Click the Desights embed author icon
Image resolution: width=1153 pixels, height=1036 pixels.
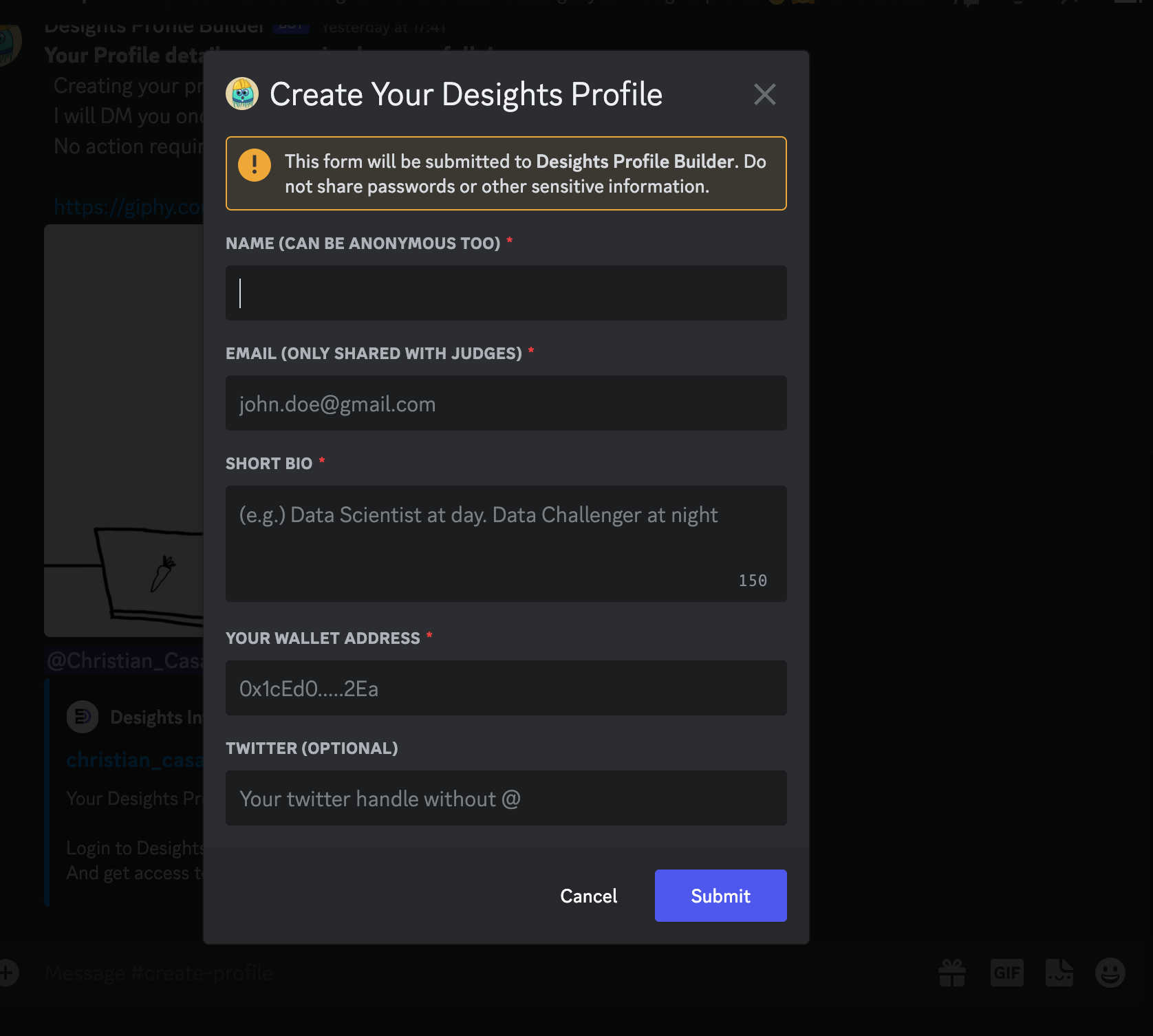pyautogui.click(x=83, y=717)
